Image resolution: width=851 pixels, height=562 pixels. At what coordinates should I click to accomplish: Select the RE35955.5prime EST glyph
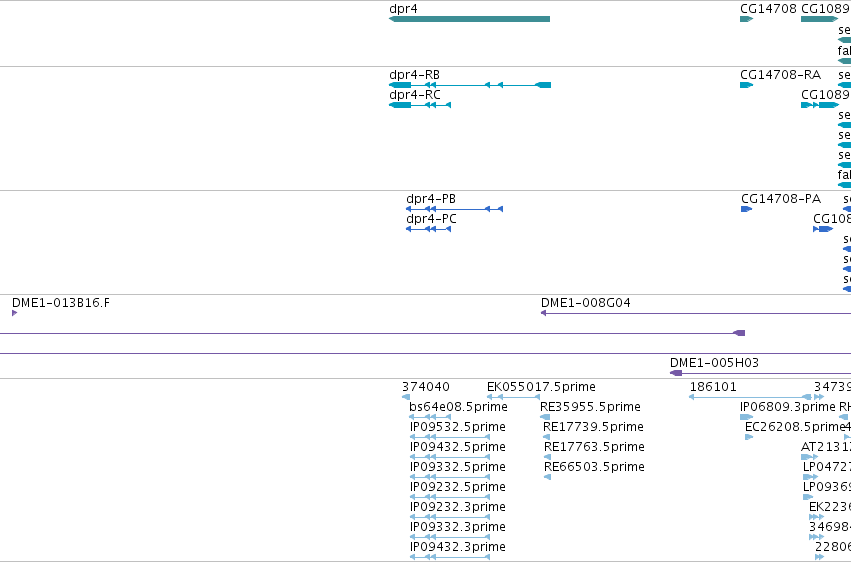coord(545,417)
